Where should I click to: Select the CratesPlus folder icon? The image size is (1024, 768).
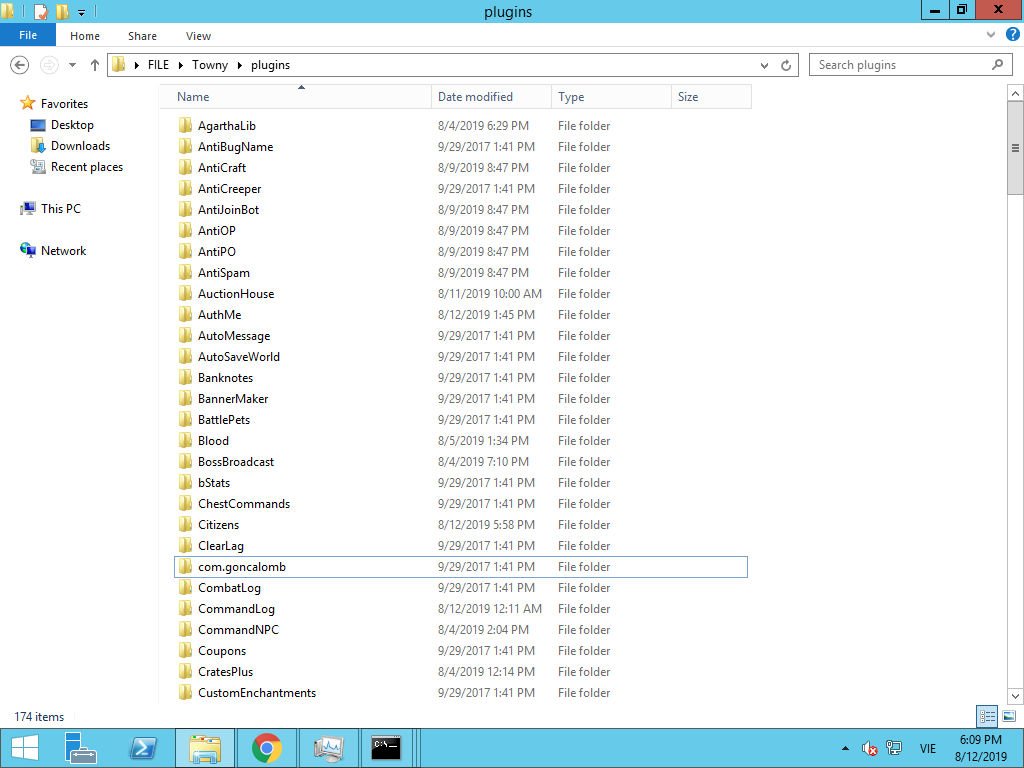[185, 671]
